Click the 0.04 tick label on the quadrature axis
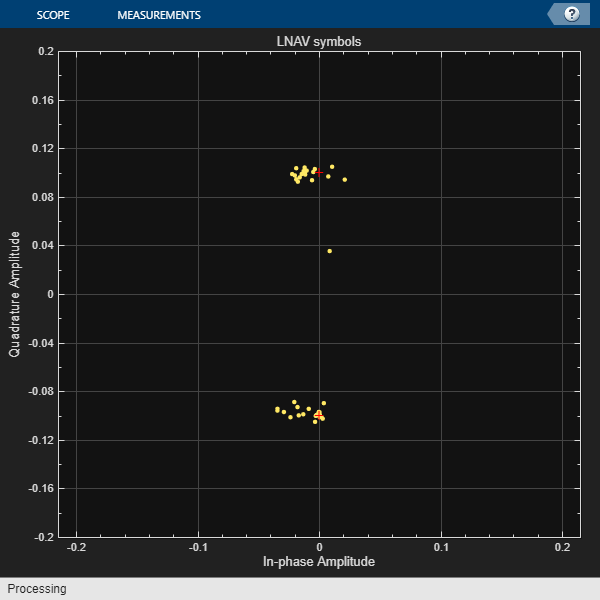The width and height of the screenshot is (600, 600). pyautogui.click(x=42, y=246)
